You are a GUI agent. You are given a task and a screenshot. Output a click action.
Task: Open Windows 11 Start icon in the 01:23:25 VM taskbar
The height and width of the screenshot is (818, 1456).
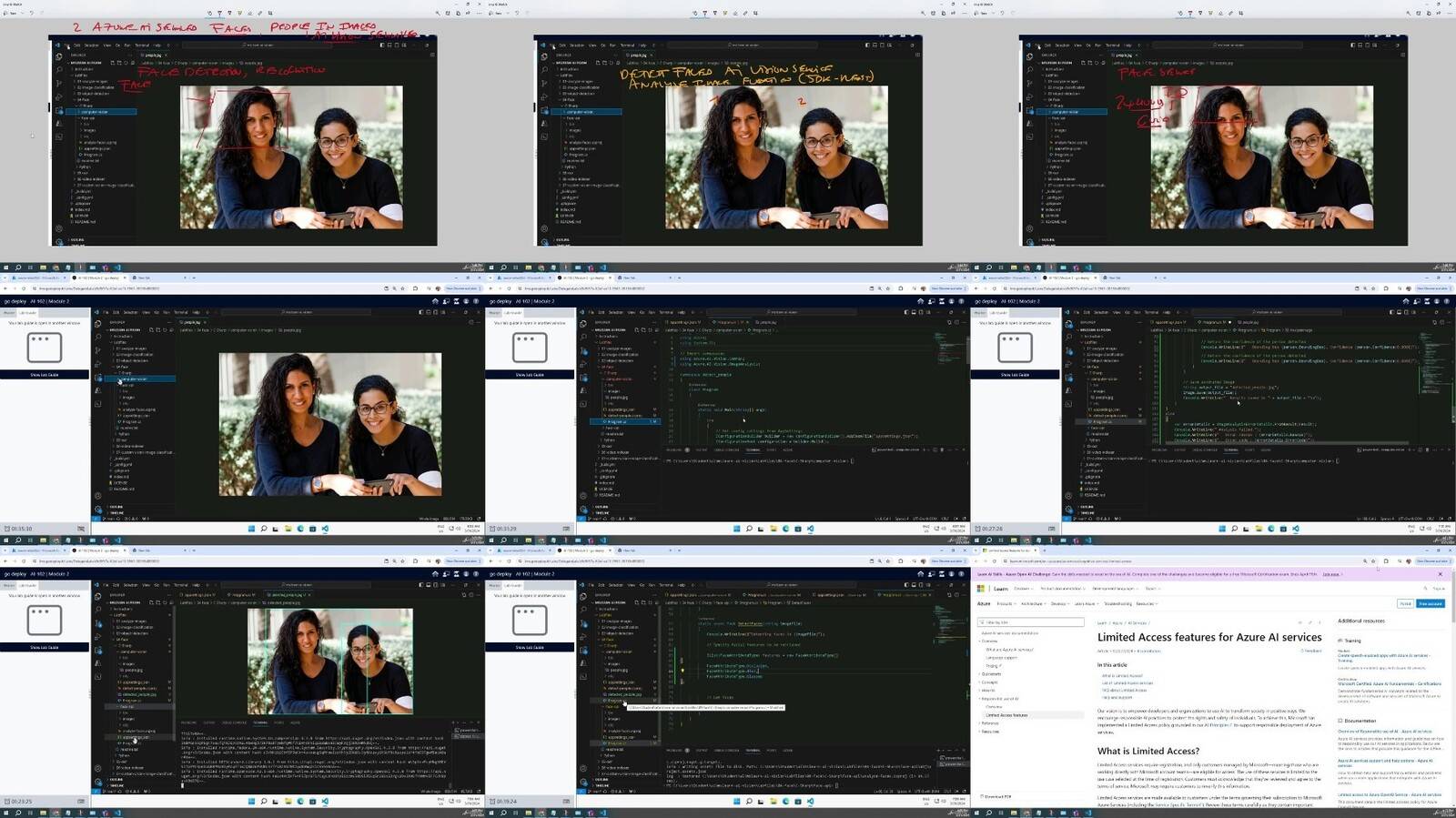tap(252, 802)
